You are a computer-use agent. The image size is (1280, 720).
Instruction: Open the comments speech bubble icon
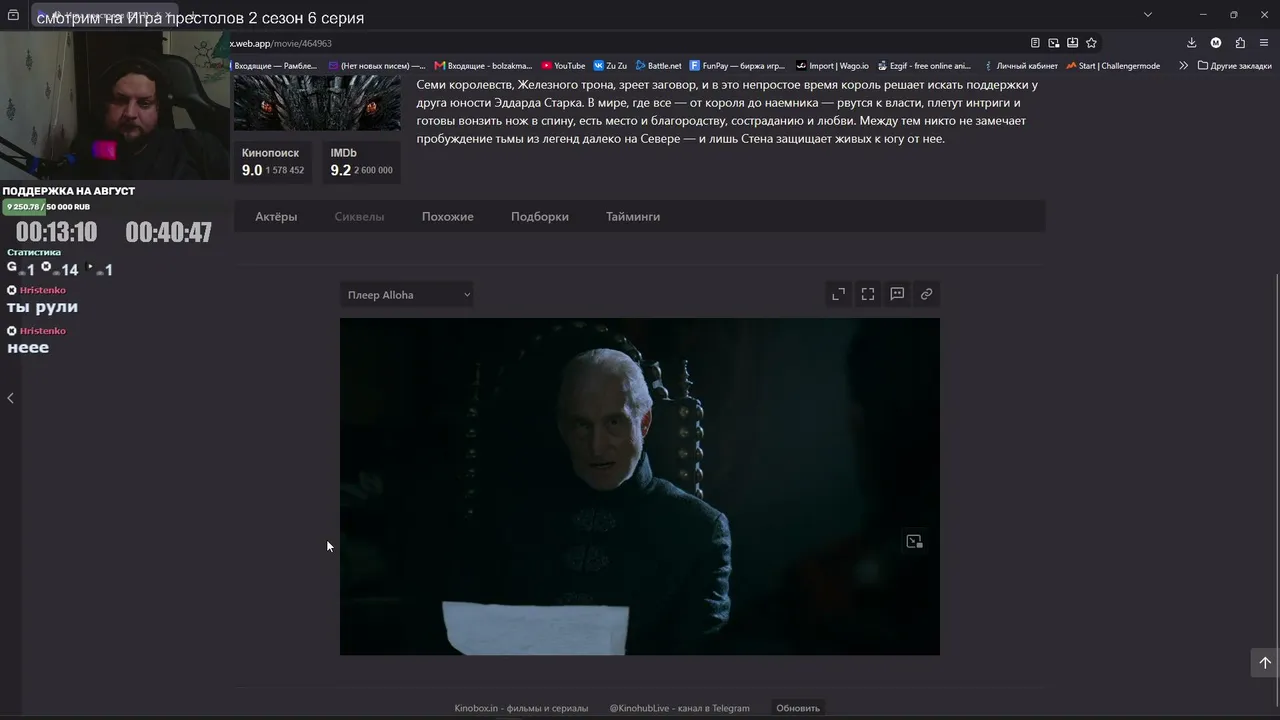(x=897, y=294)
